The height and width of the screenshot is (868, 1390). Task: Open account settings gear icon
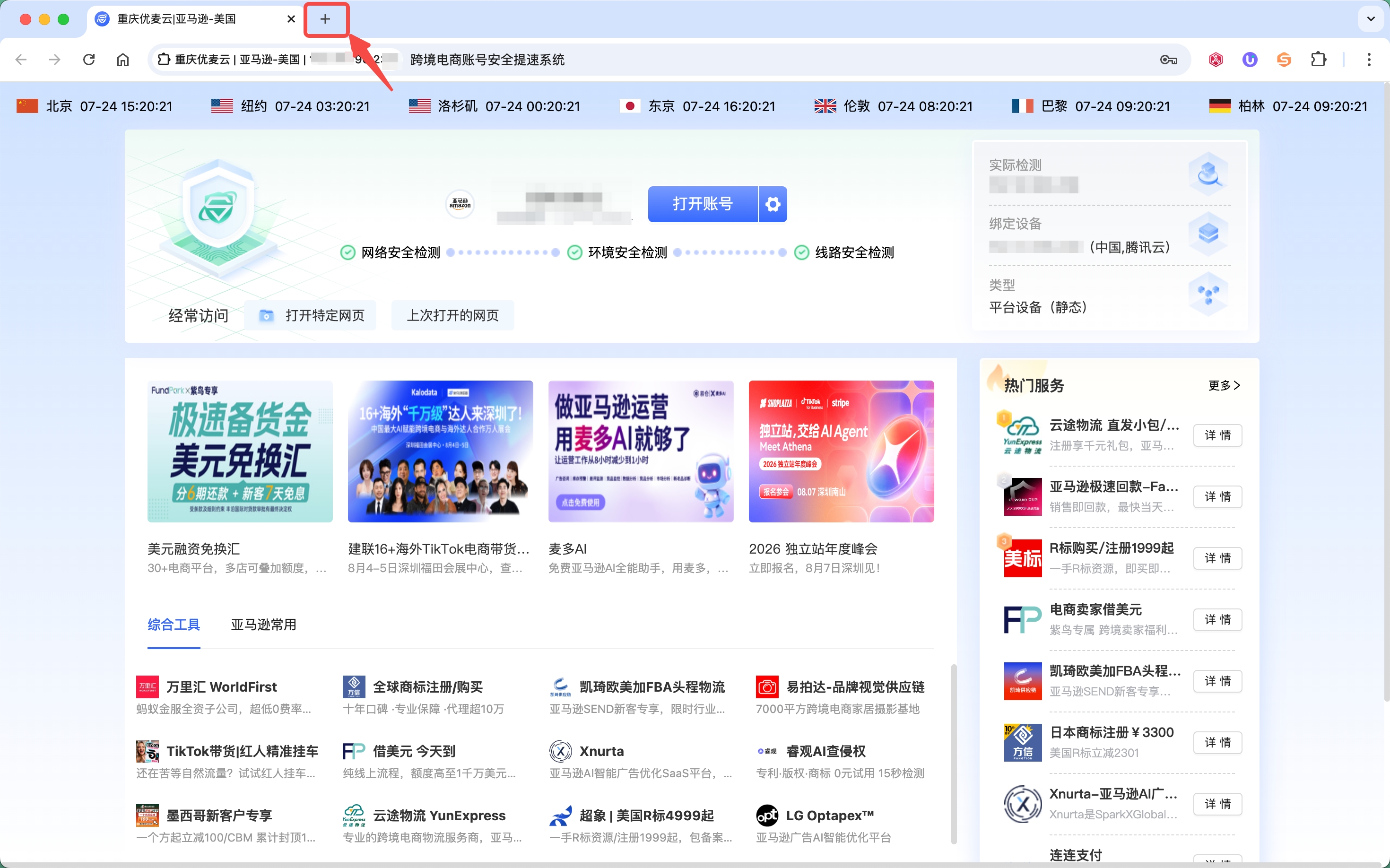(x=773, y=204)
